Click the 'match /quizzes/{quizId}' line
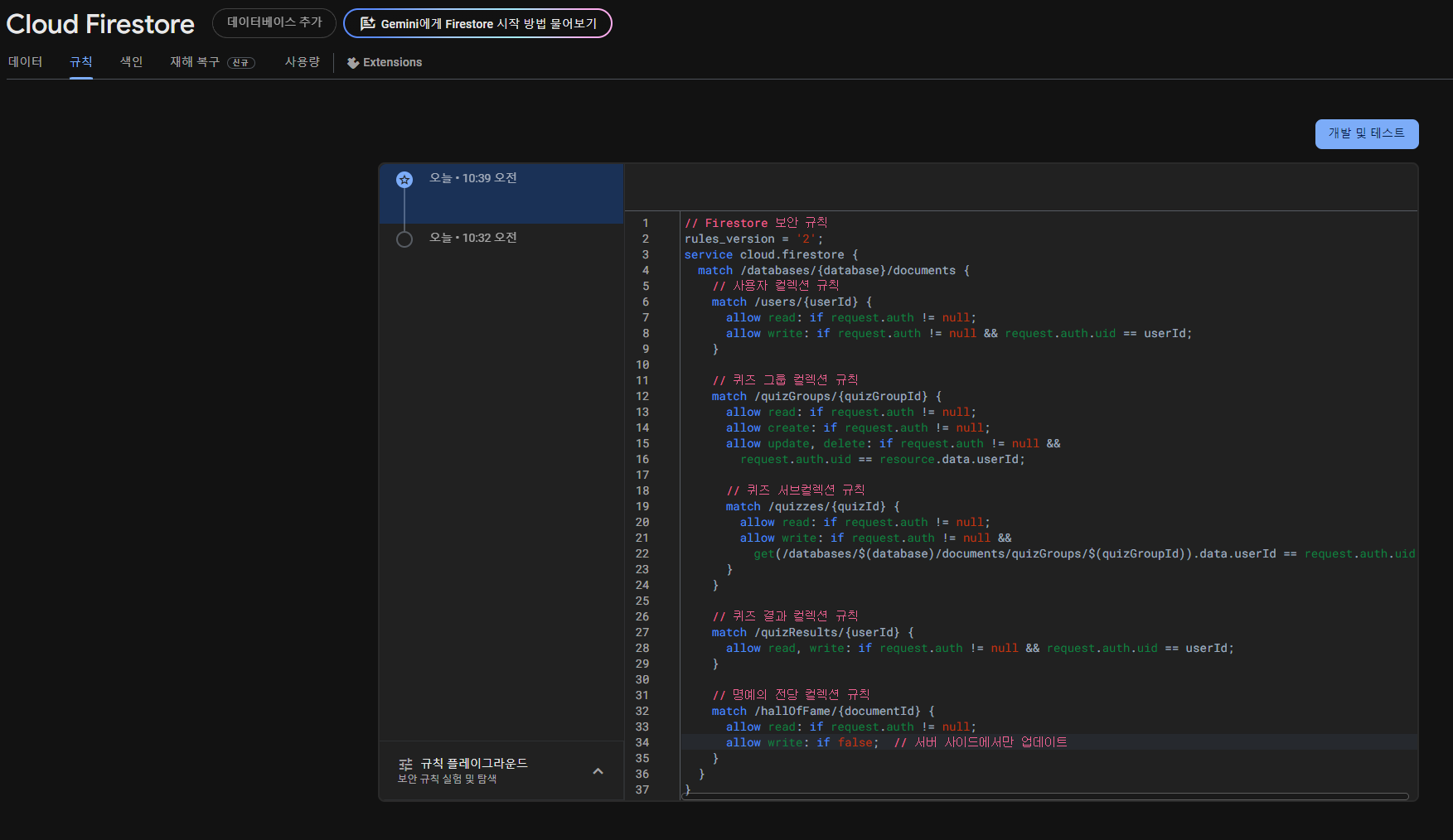 [x=813, y=507]
